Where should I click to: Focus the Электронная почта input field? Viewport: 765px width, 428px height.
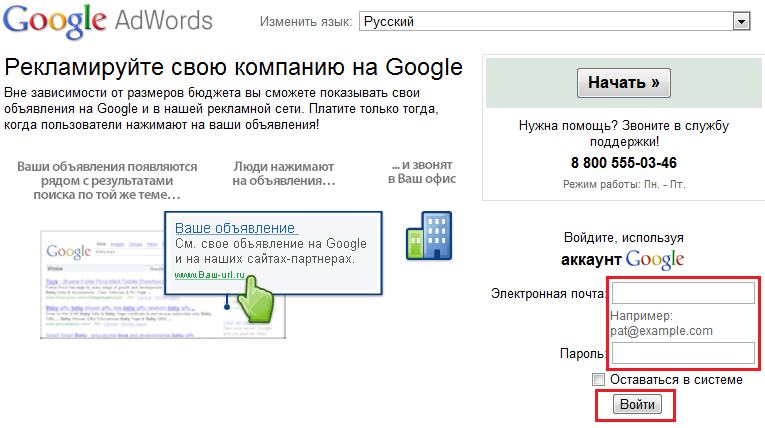pos(683,293)
